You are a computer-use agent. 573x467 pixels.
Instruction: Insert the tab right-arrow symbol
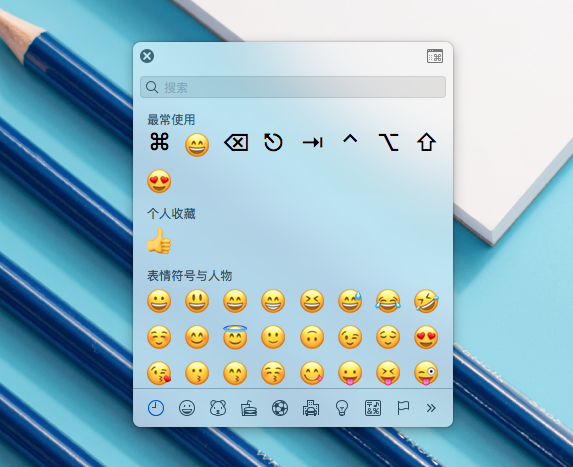(x=312, y=143)
